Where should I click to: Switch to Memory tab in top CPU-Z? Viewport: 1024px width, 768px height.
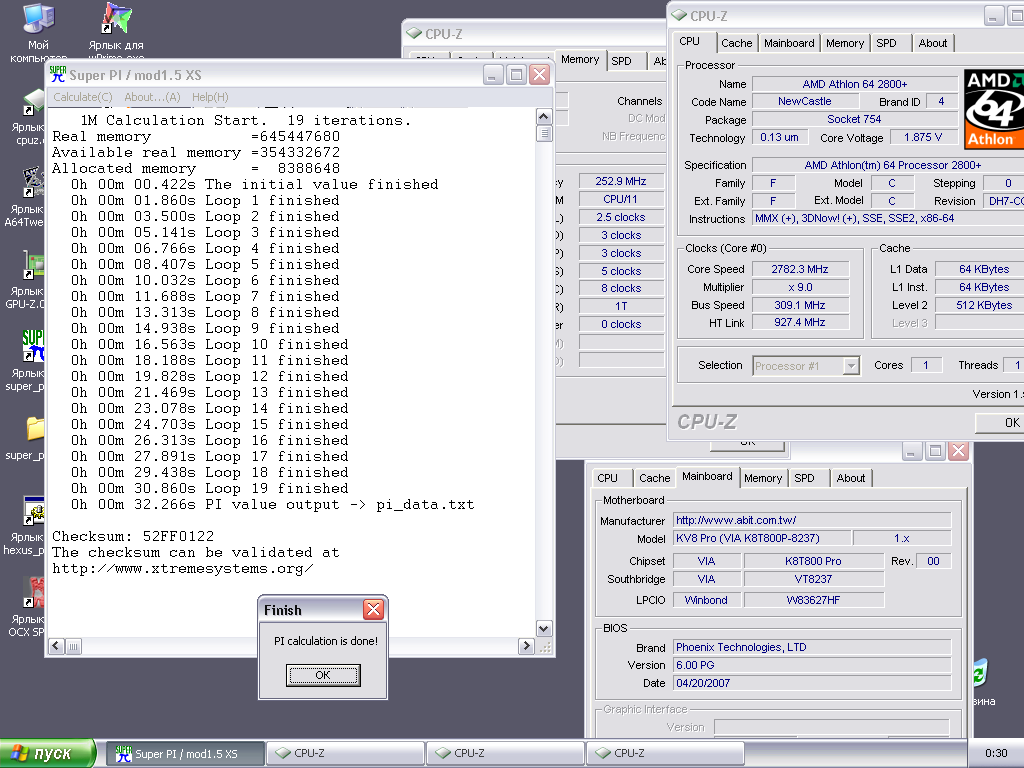(x=844, y=43)
